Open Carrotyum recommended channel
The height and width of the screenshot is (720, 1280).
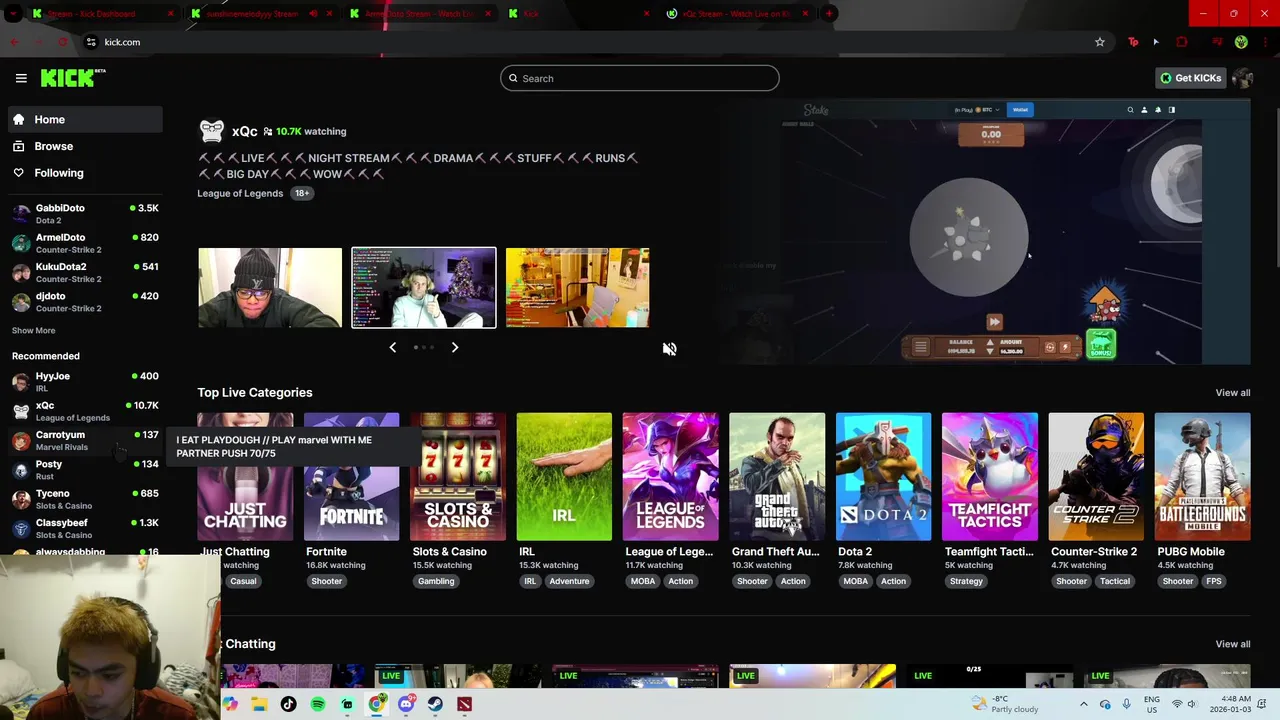click(85, 440)
